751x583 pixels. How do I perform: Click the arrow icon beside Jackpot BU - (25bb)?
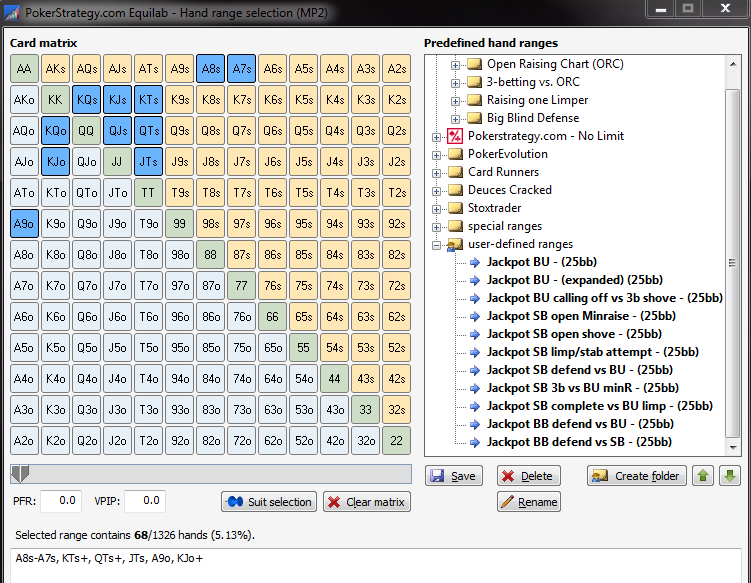coord(475,262)
